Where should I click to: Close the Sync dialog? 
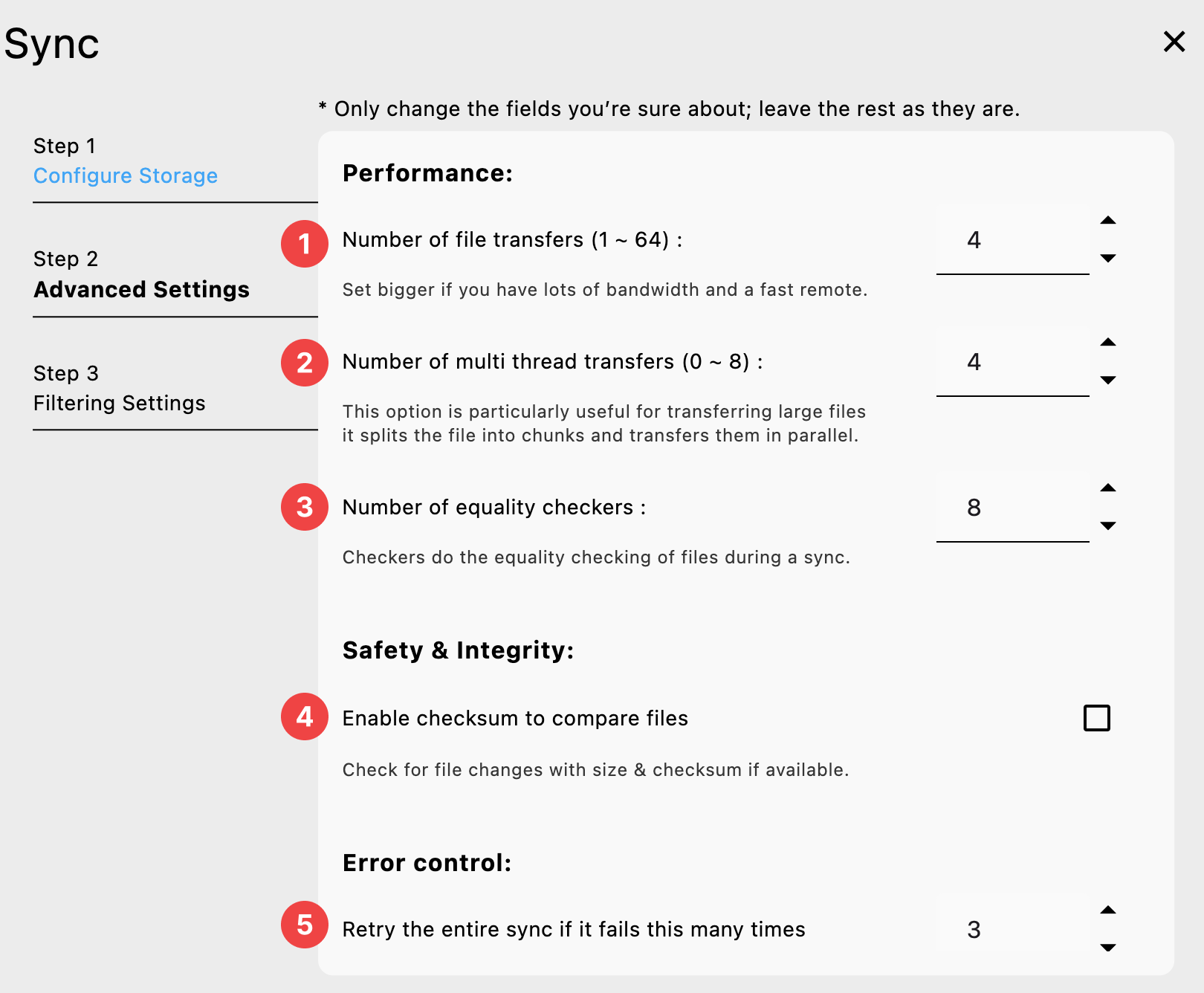point(1174,42)
